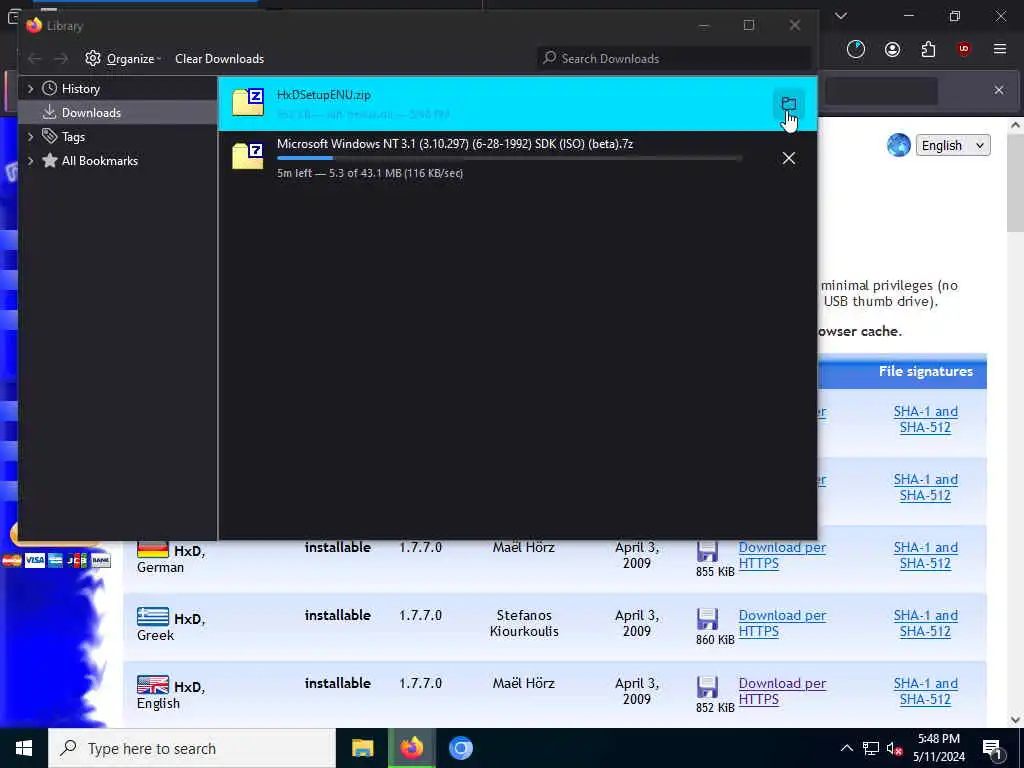Open SHA-1 and SHA-512 link in first row

925,419
